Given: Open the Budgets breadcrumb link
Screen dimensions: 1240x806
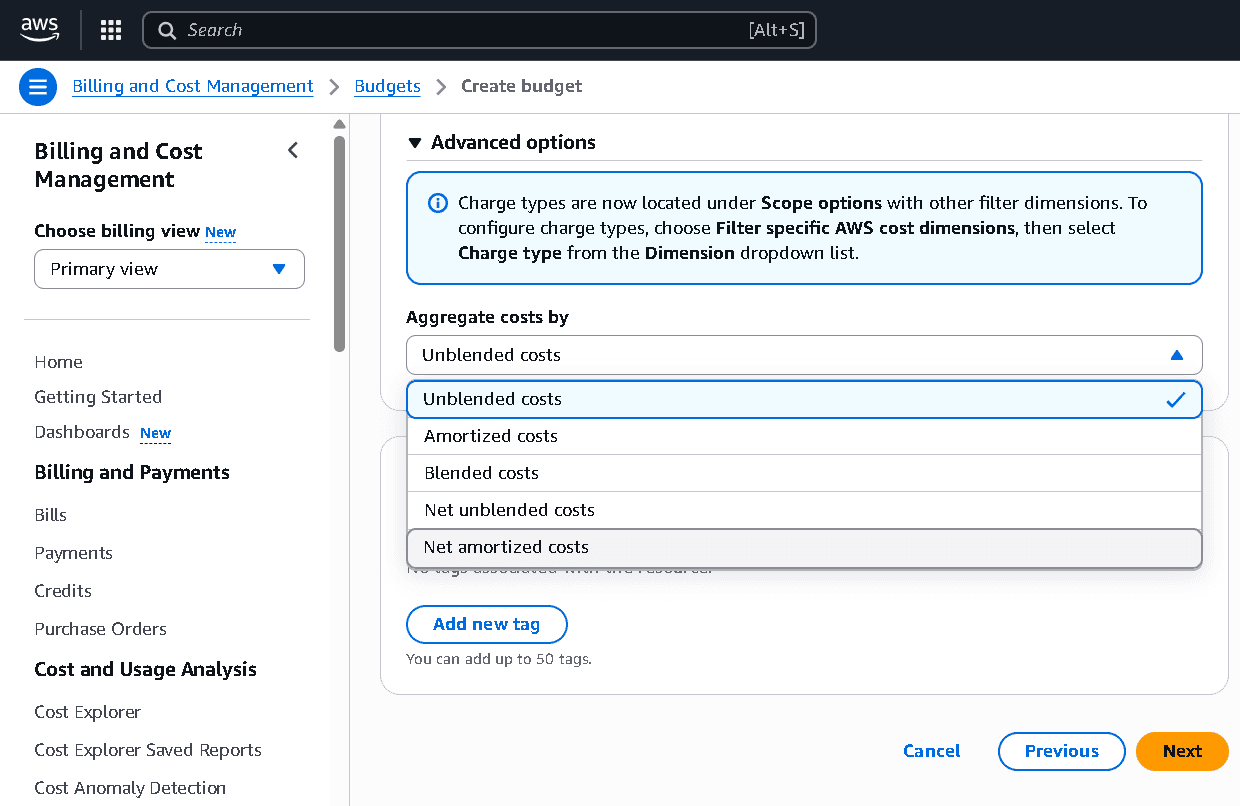Looking at the screenshot, I should point(387,86).
